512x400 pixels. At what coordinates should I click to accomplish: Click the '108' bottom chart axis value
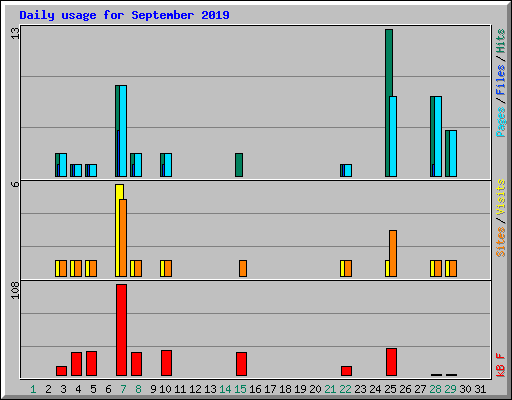pos(15,290)
